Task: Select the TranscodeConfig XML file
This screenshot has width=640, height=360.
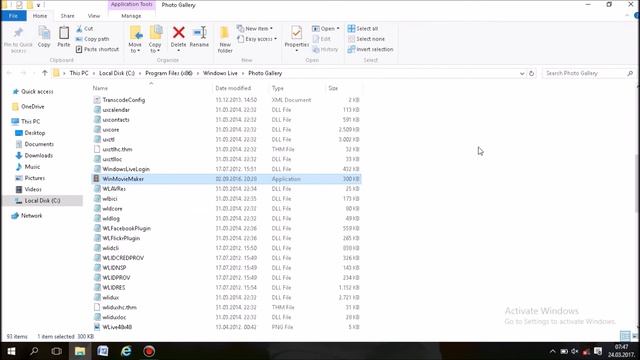Action: pyautogui.click(x=226, y=100)
